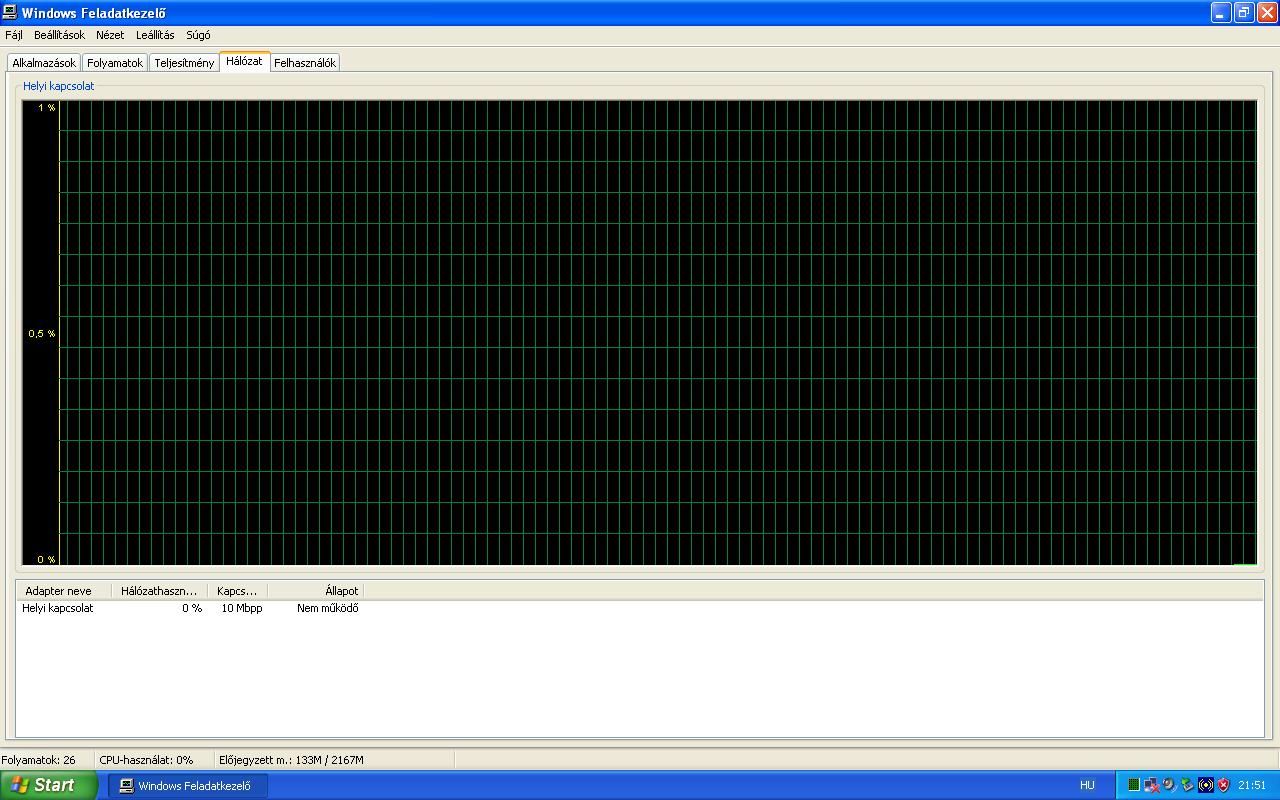Click the Folyamatok: 26 status bar entry

(39, 760)
